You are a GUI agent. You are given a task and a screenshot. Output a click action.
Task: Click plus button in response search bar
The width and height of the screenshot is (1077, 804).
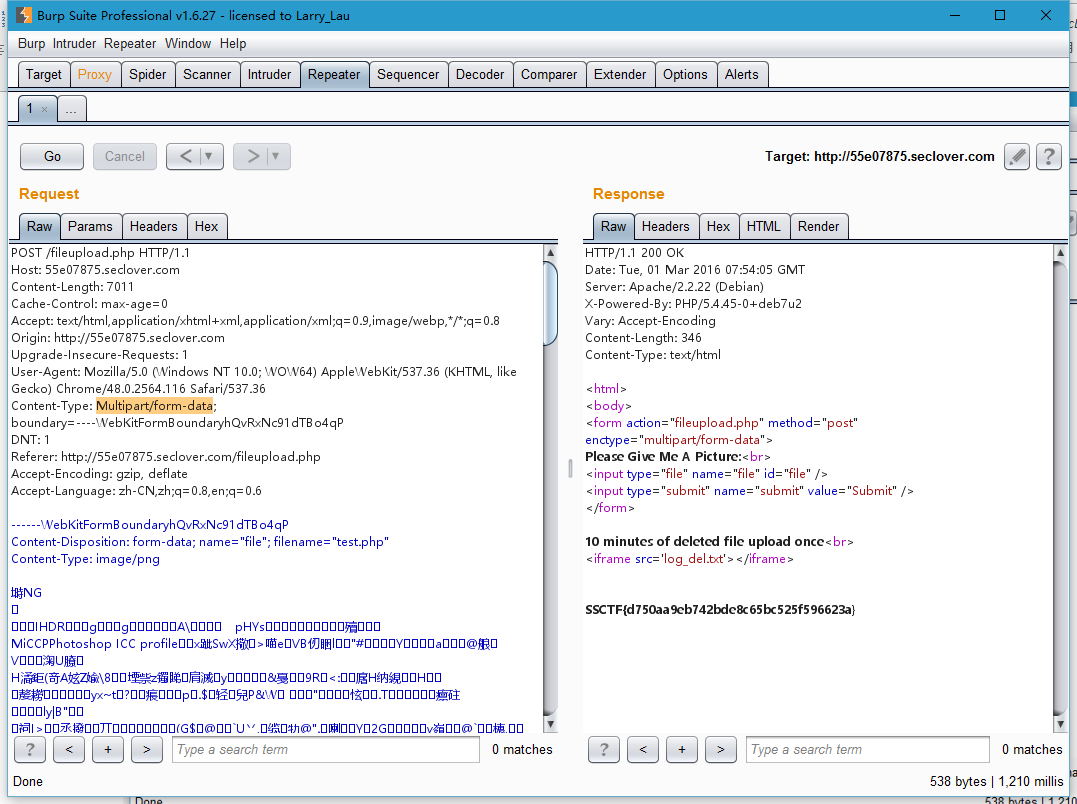[x=682, y=749]
